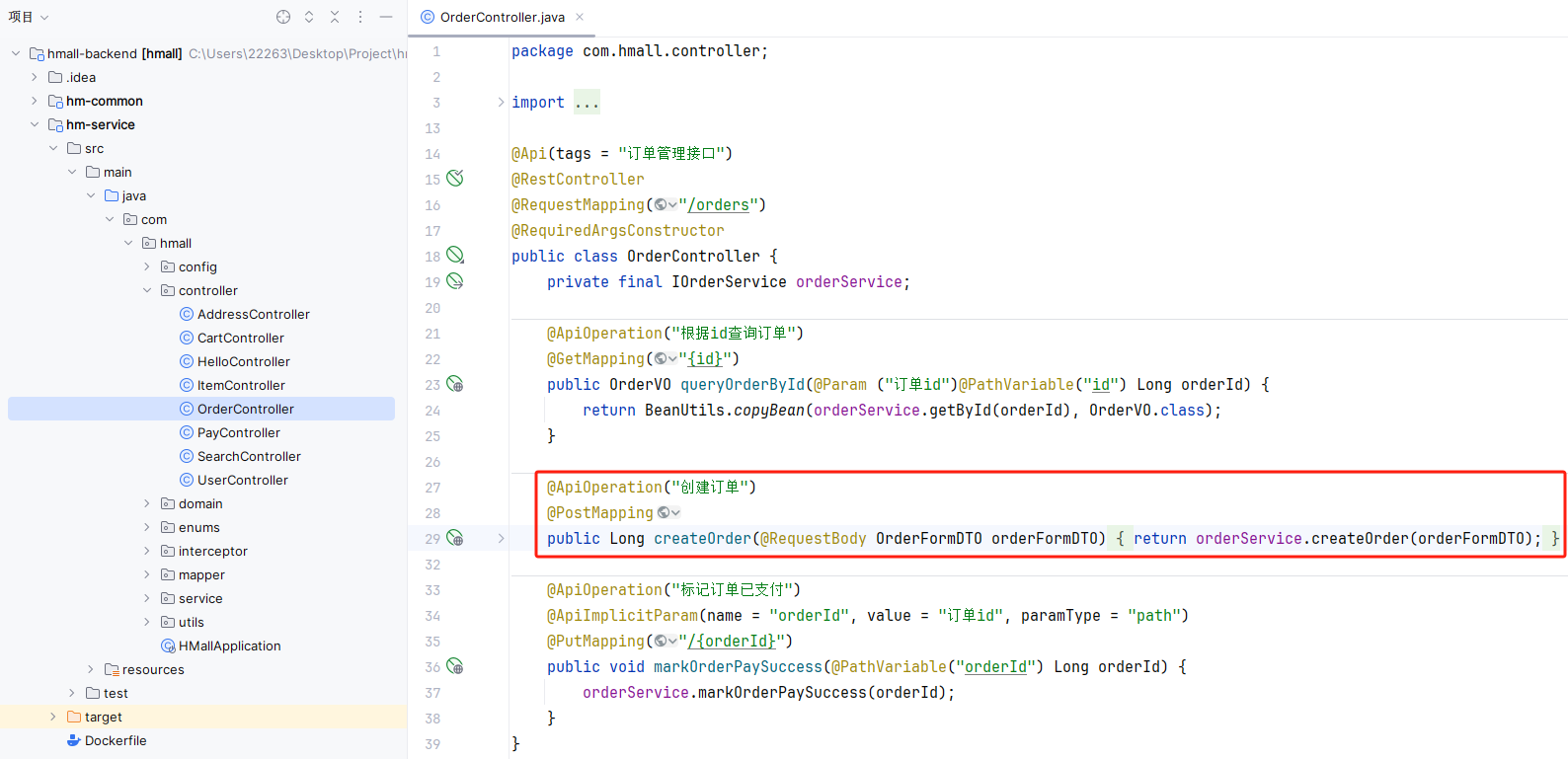Click the @RequiredArgsConstructor annotation
This screenshot has width=1568, height=759.
click(x=618, y=230)
